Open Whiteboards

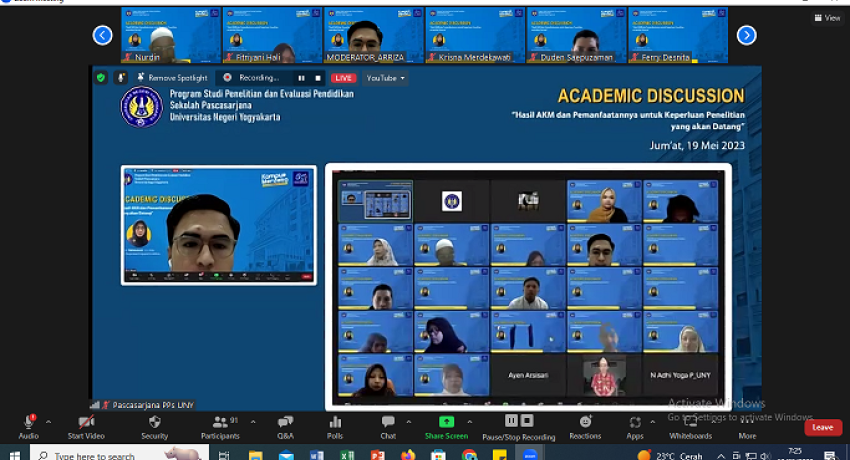(691, 427)
